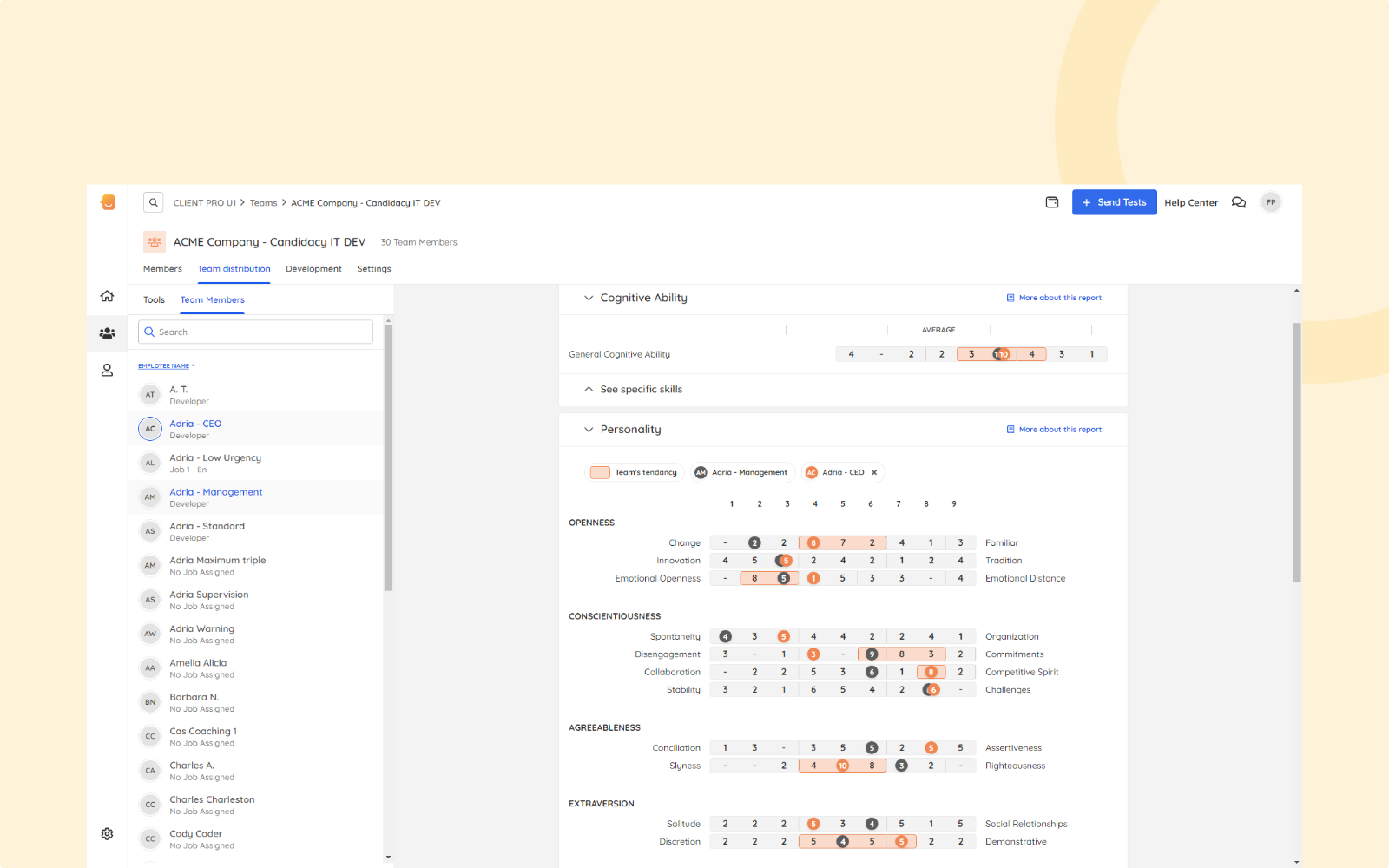Click the AA avatar for Amelia Alicia
This screenshot has height=868, width=1389.
(150, 668)
